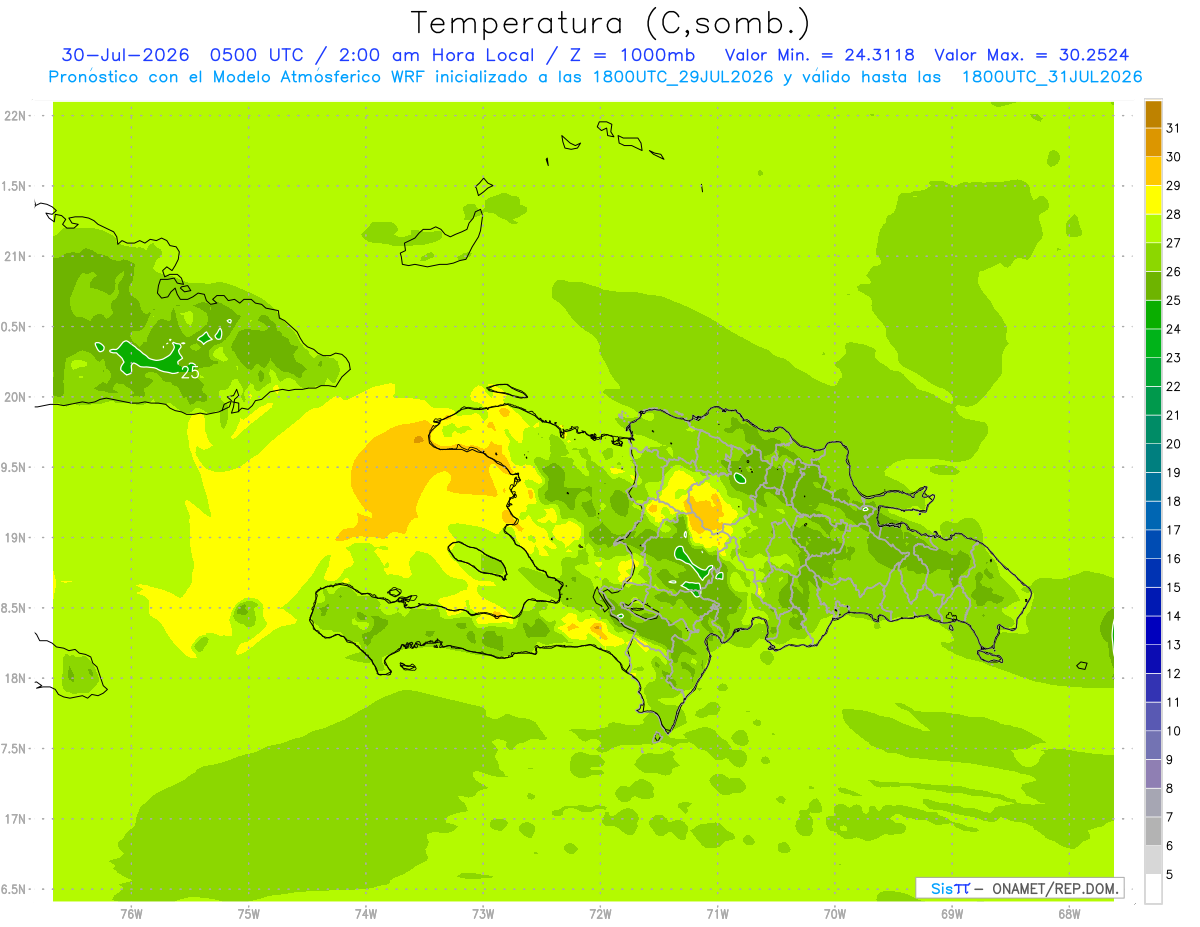Click the green legend swatch between 24 and 25

click(x=1153, y=314)
